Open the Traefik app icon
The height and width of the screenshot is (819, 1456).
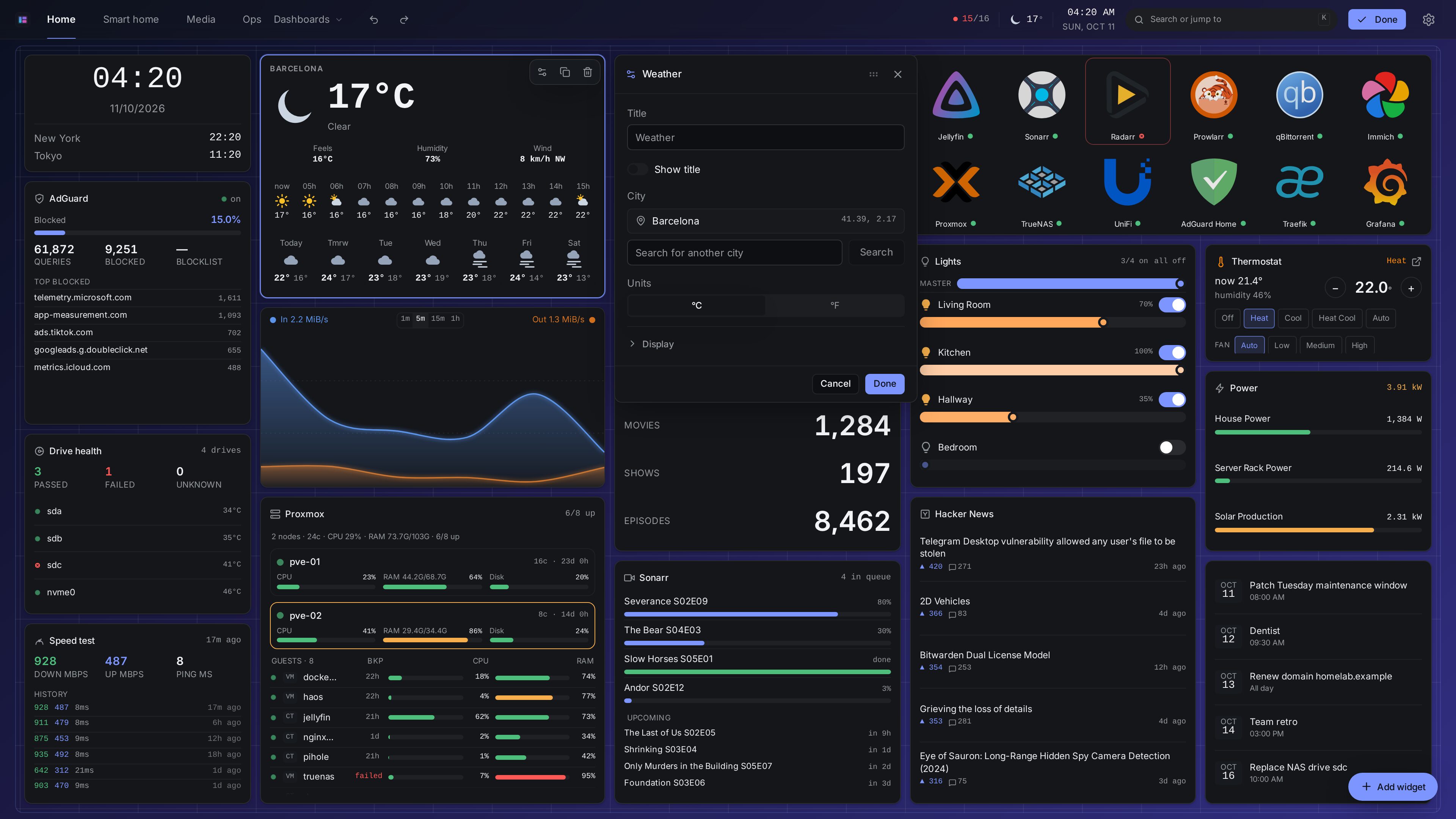[x=1299, y=182]
